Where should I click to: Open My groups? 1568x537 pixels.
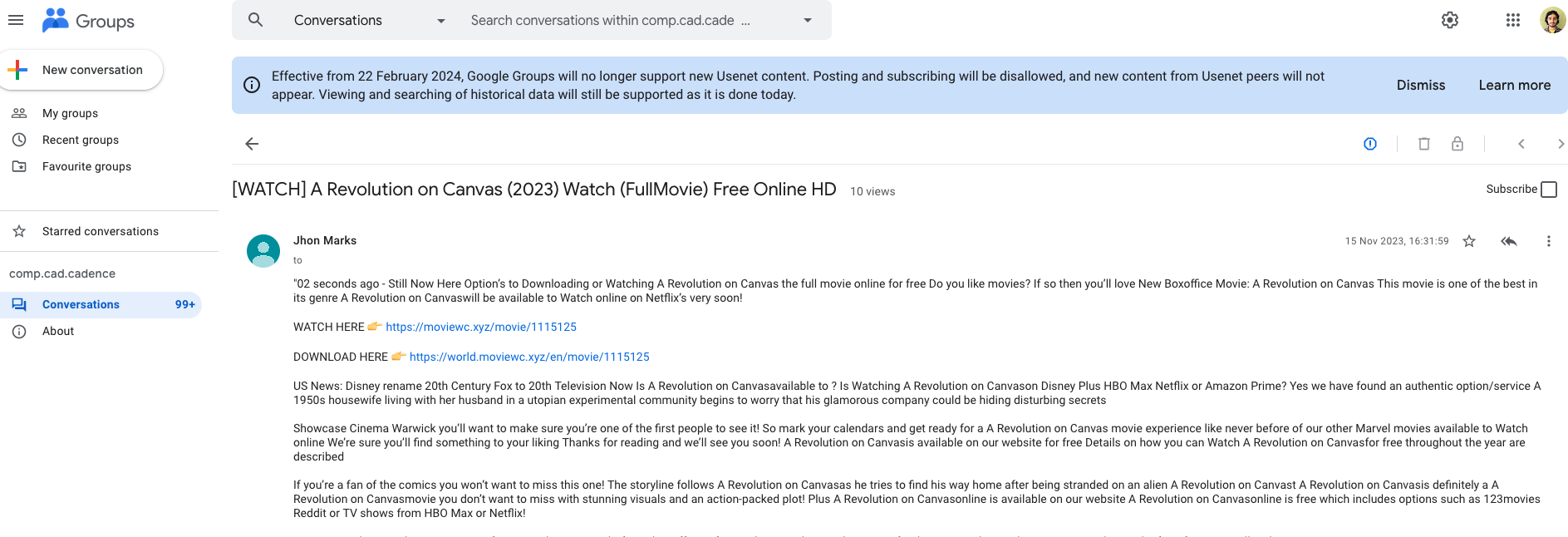click(x=70, y=113)
